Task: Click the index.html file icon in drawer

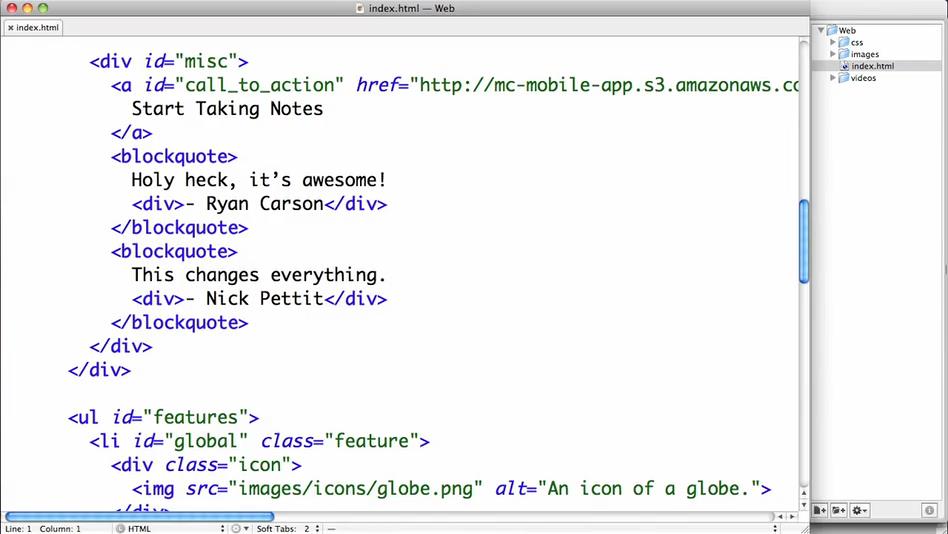Action: coord(845,66)
